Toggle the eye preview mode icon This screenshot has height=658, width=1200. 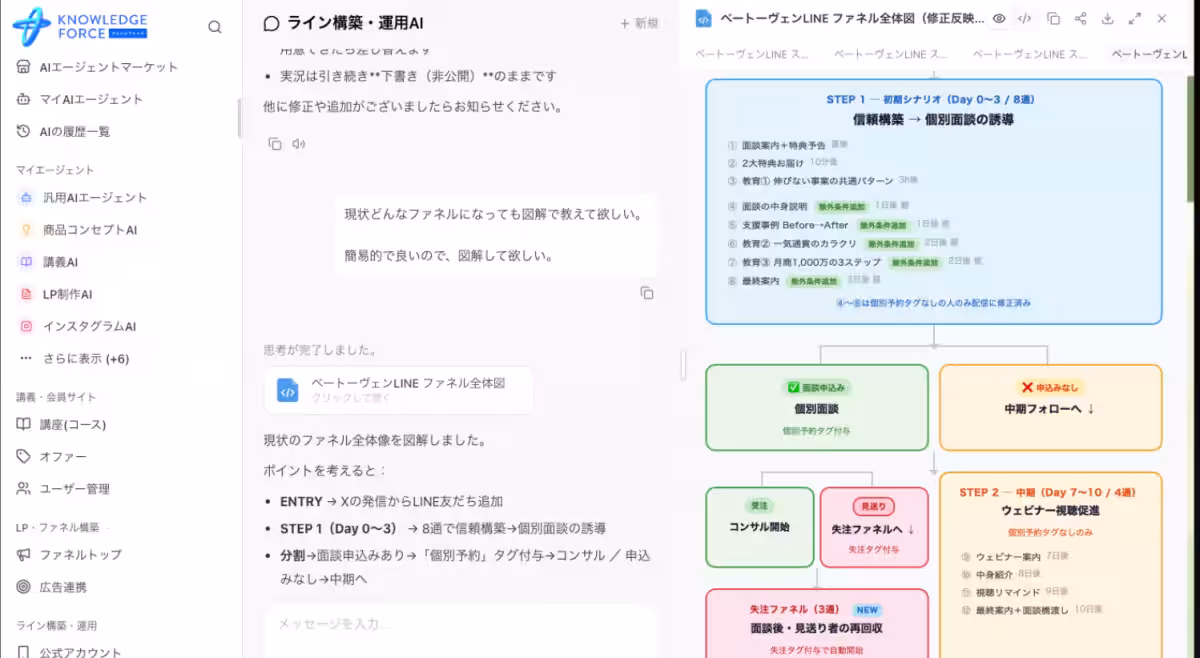coord(998,18)
